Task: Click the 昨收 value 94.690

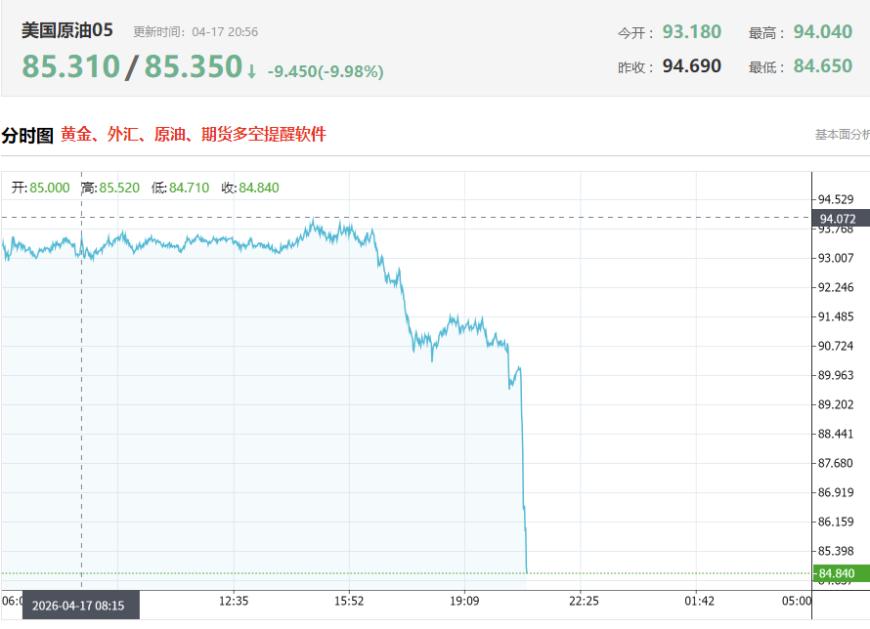Action: [691, 66]
